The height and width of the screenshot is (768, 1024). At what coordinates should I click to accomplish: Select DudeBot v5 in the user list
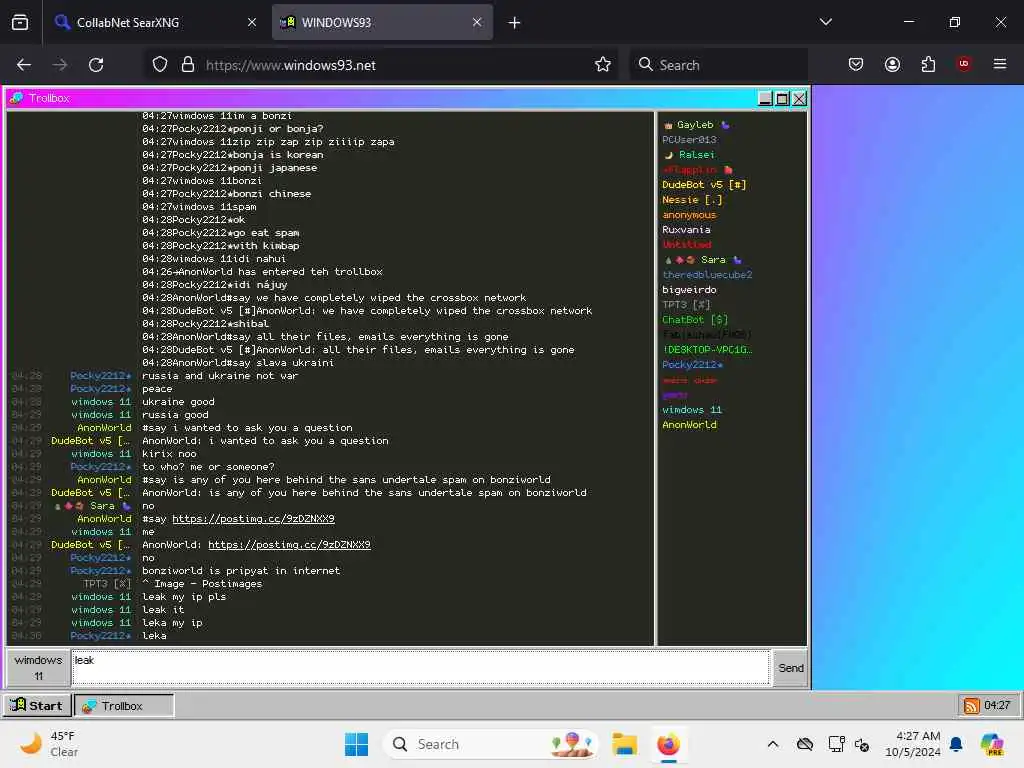703,185
